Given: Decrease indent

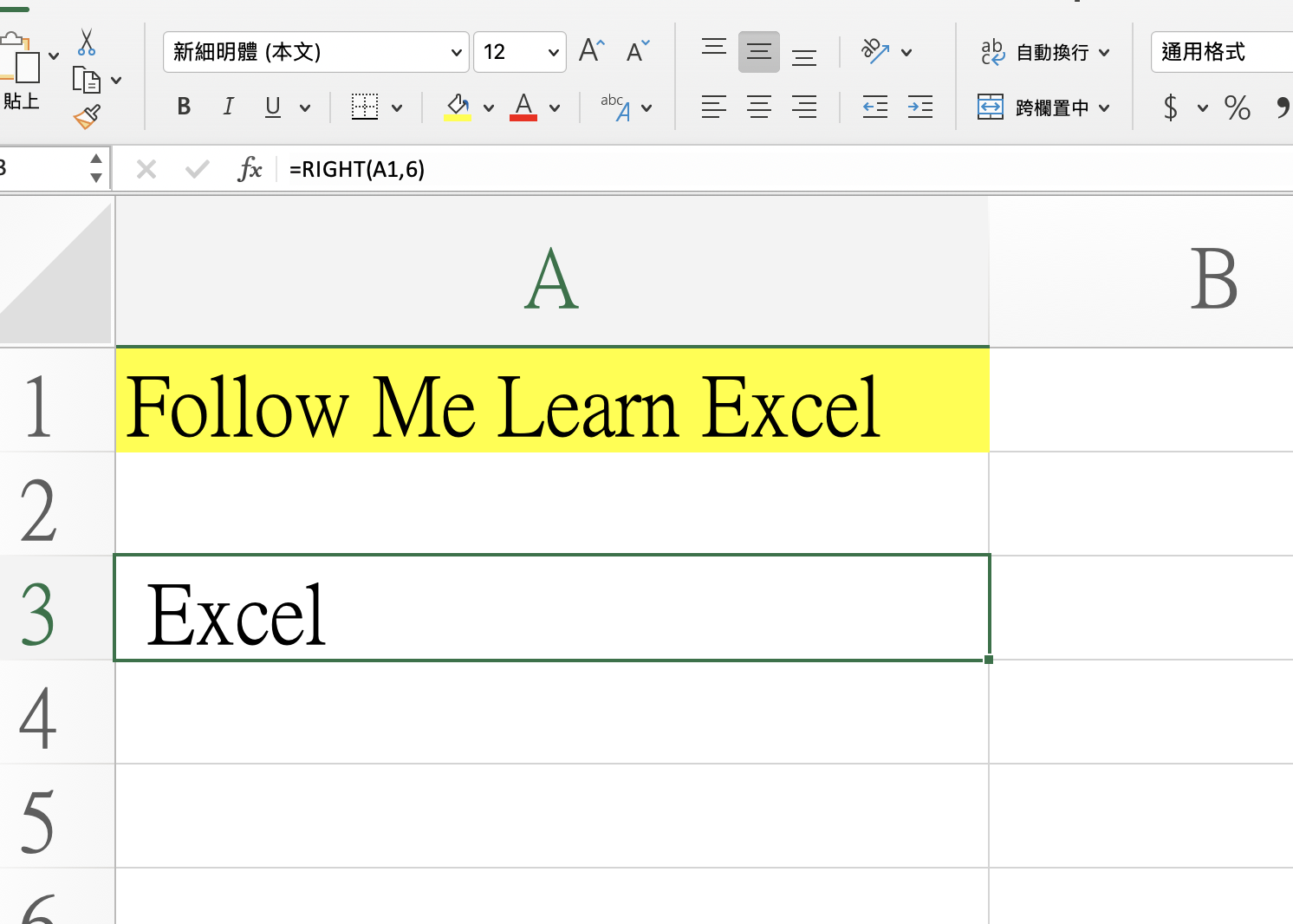Looking at the screenshot, I should (x=875, y=107).
